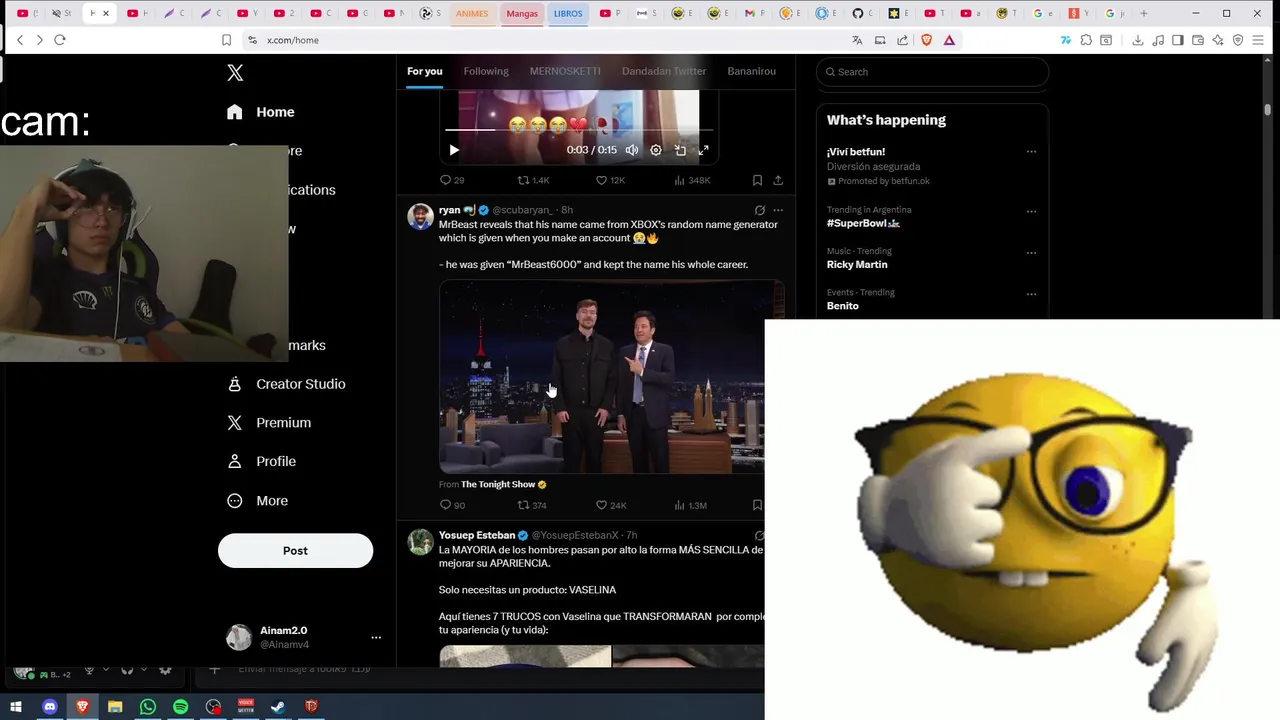Reply to ryan's post with 90 comments
The height and width of the screenshot is (720, 1280).
coord(452,505)
